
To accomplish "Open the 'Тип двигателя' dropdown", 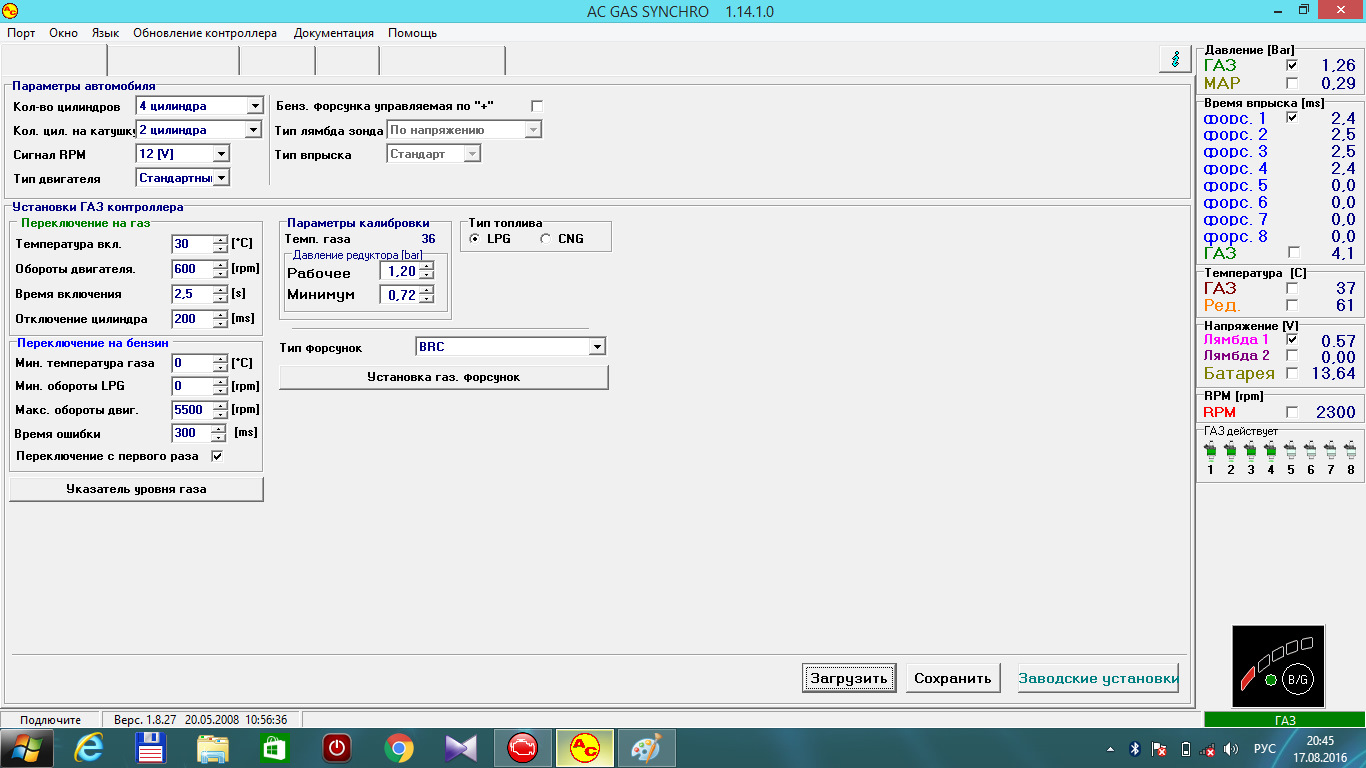I will point(221,178).
